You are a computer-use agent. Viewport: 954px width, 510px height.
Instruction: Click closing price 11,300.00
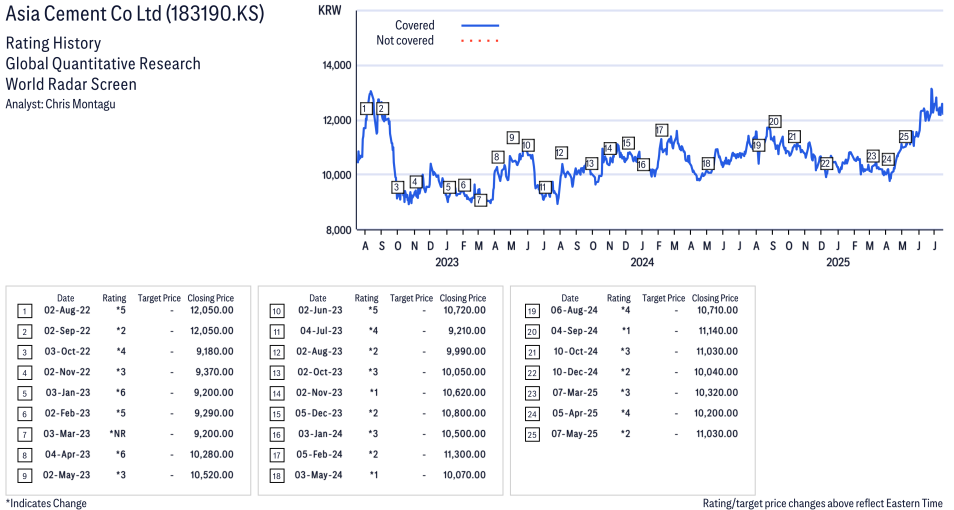coord(465,455)
